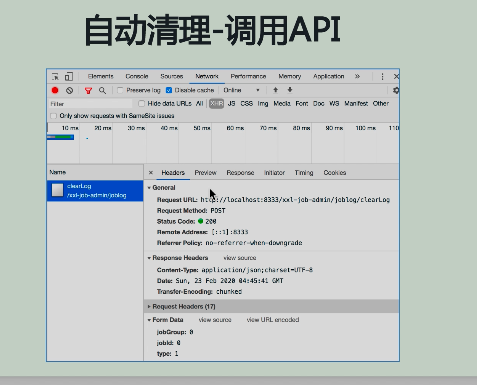Switch to the Console tab
The height and width of the screenshot is (385, 477).
coord(137,76)
